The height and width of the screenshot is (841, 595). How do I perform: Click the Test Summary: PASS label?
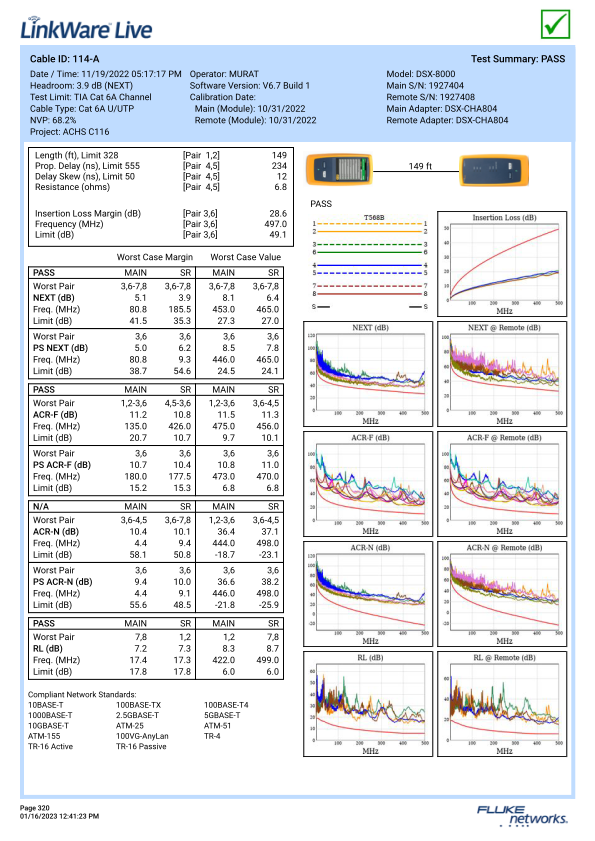tap(518, 59)
